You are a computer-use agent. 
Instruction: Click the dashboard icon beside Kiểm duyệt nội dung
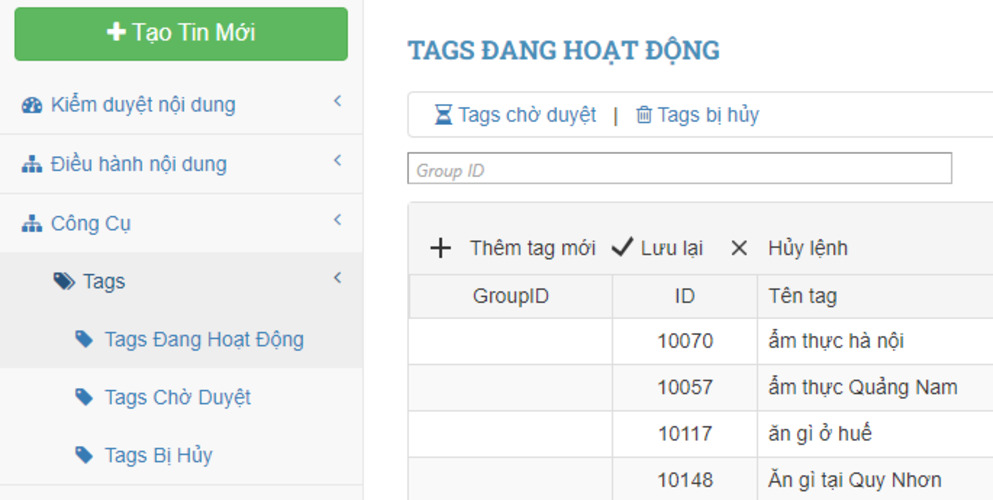click(32, 105)
